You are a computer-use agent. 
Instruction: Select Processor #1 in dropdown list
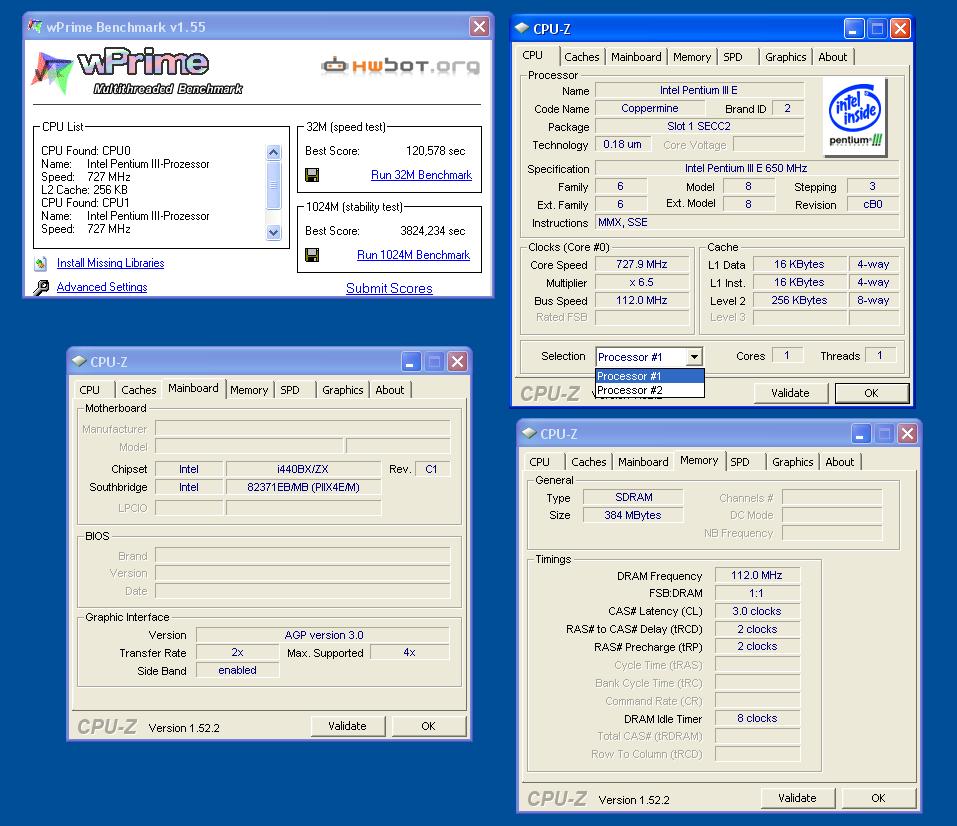coord(649,376)
